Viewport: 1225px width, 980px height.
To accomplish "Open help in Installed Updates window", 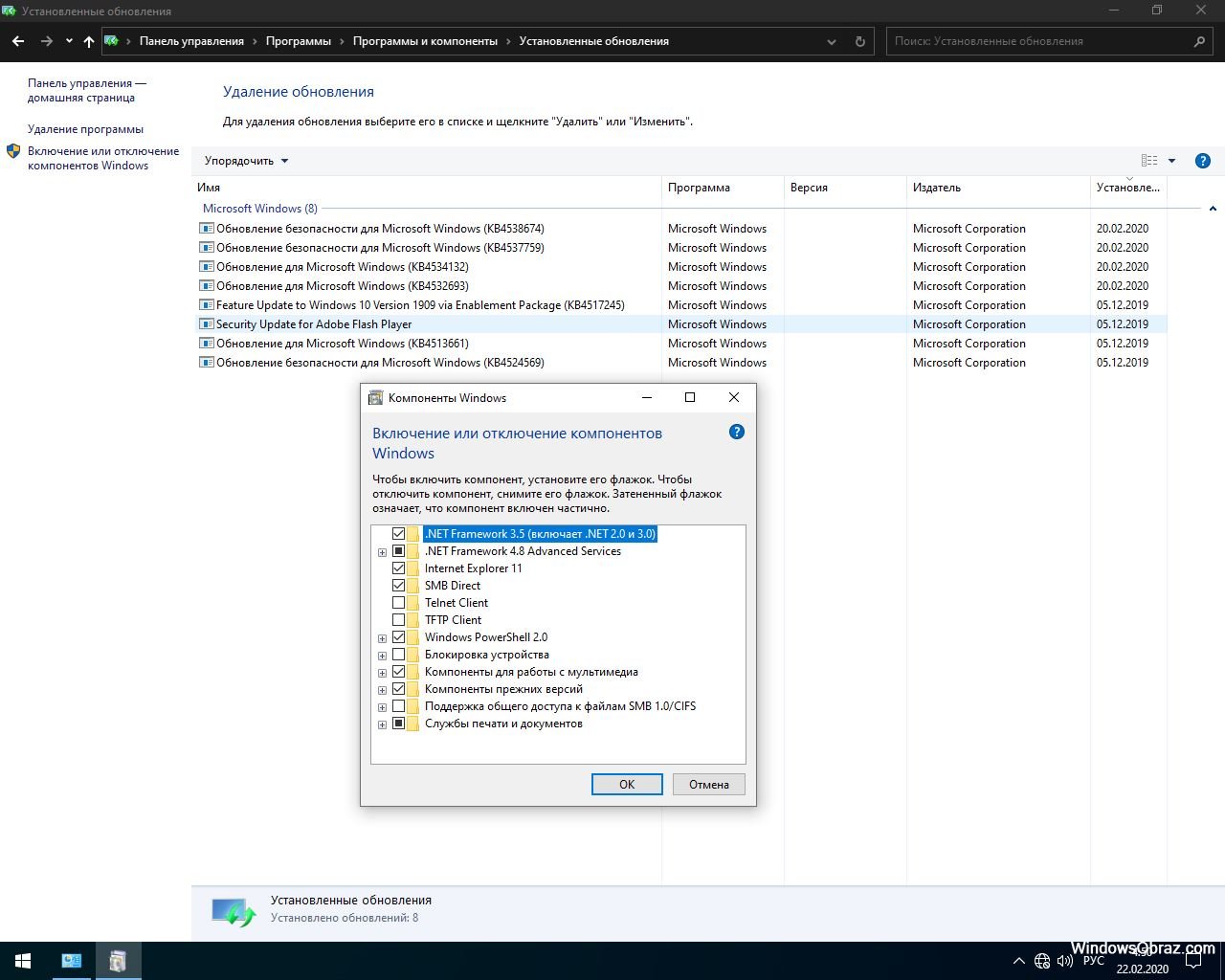I will 1203,161.
